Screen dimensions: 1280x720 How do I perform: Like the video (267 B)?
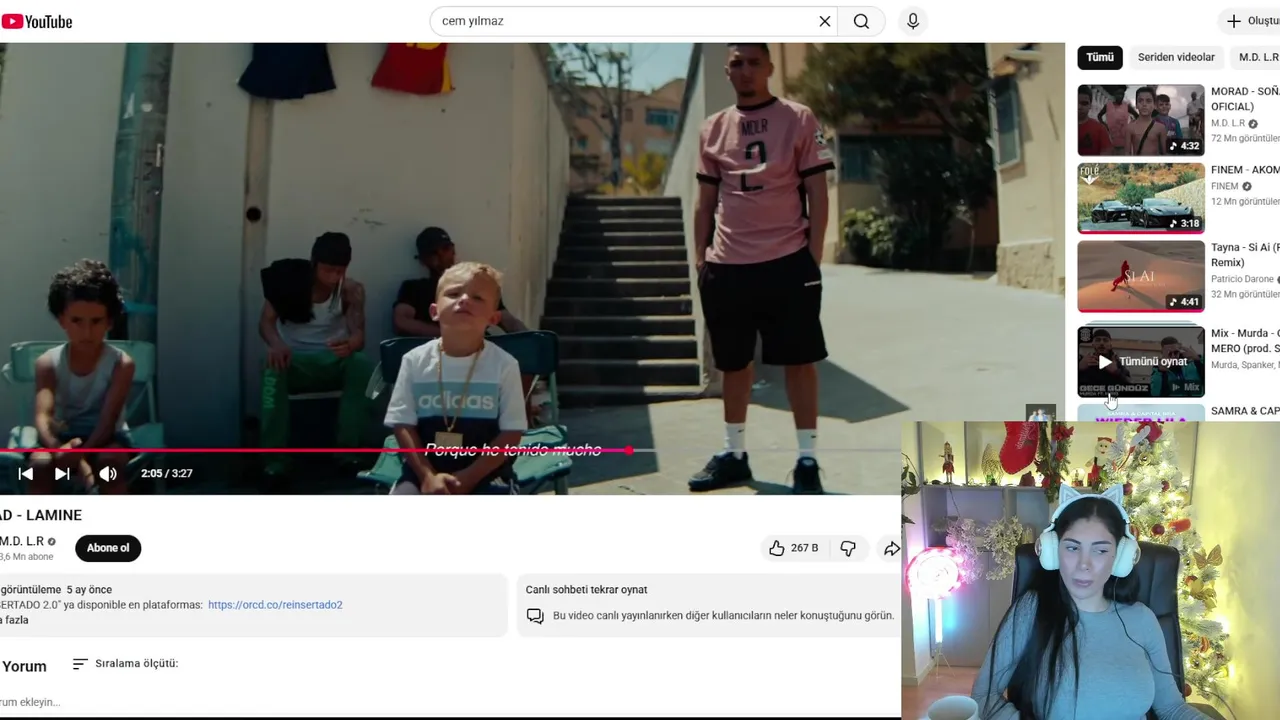point(793,548)
